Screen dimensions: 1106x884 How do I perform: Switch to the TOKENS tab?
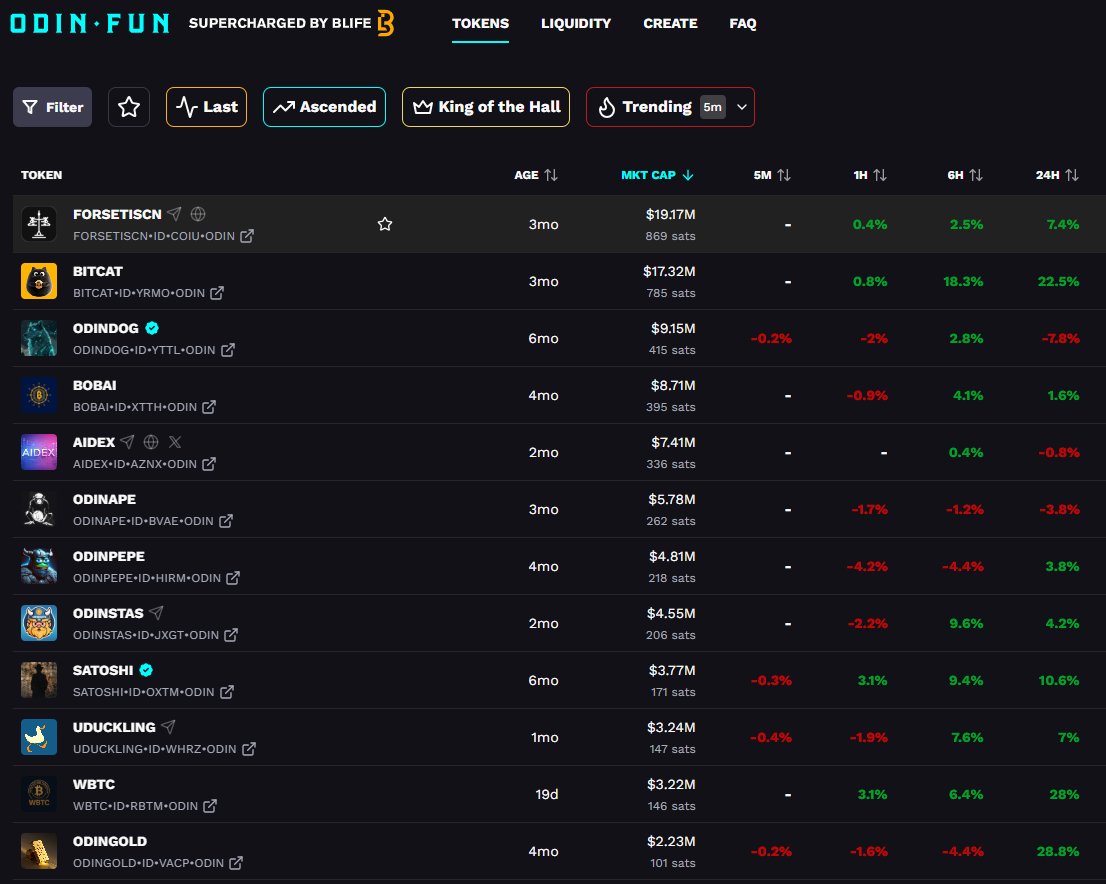point(480,23)
